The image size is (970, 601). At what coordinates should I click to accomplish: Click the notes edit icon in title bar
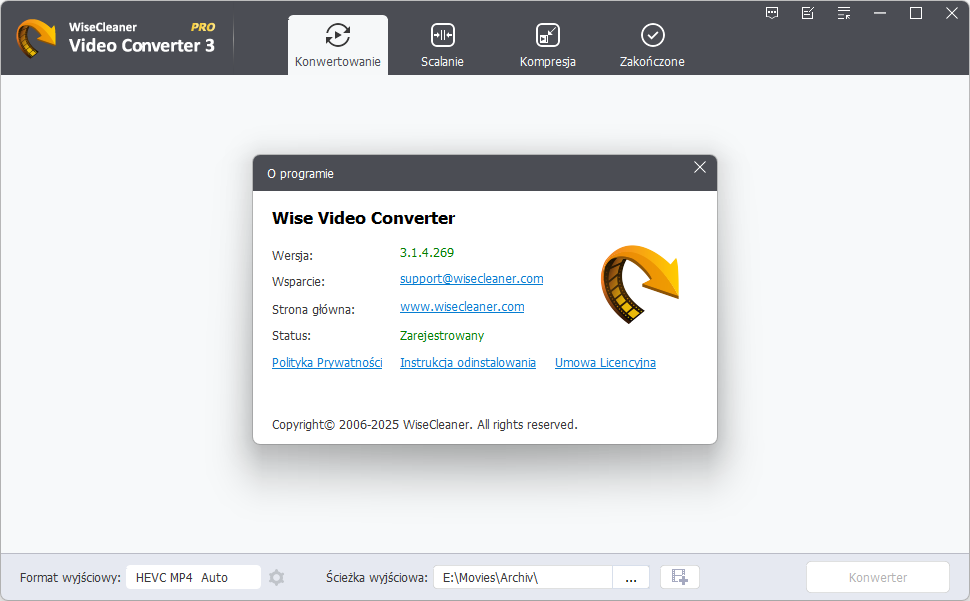coord(808,13)
